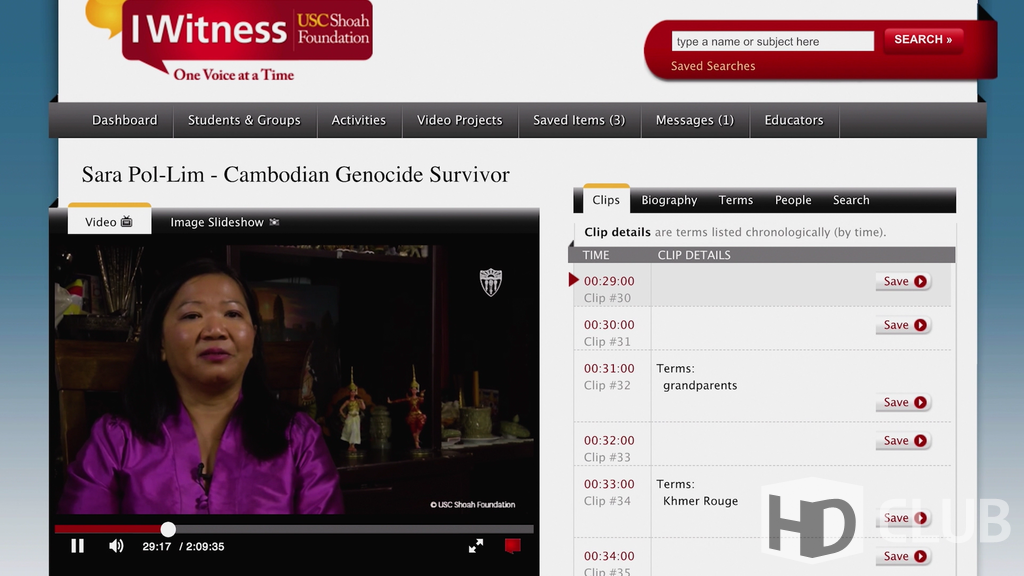Save Clip #30 at 00:29:00
1024x576 pixels.
point(904,281)
